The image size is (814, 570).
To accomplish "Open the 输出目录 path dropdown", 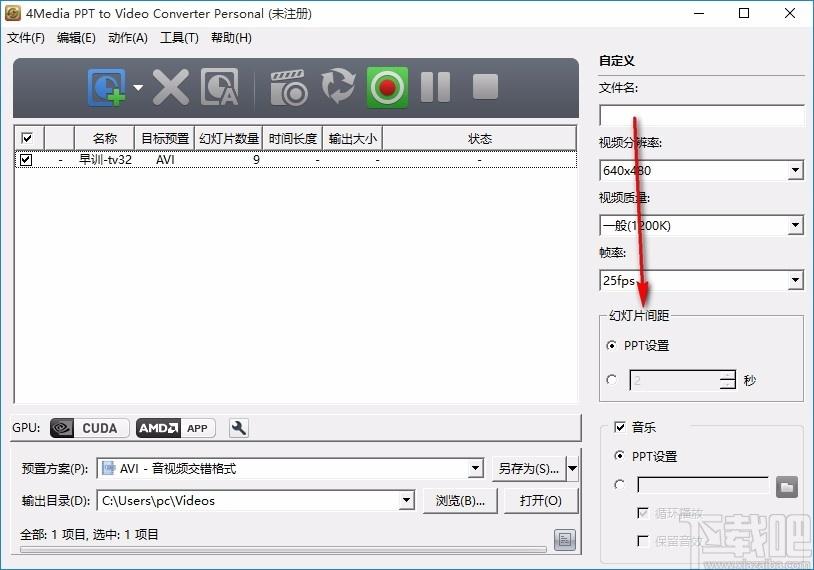I will pos(406,500).
